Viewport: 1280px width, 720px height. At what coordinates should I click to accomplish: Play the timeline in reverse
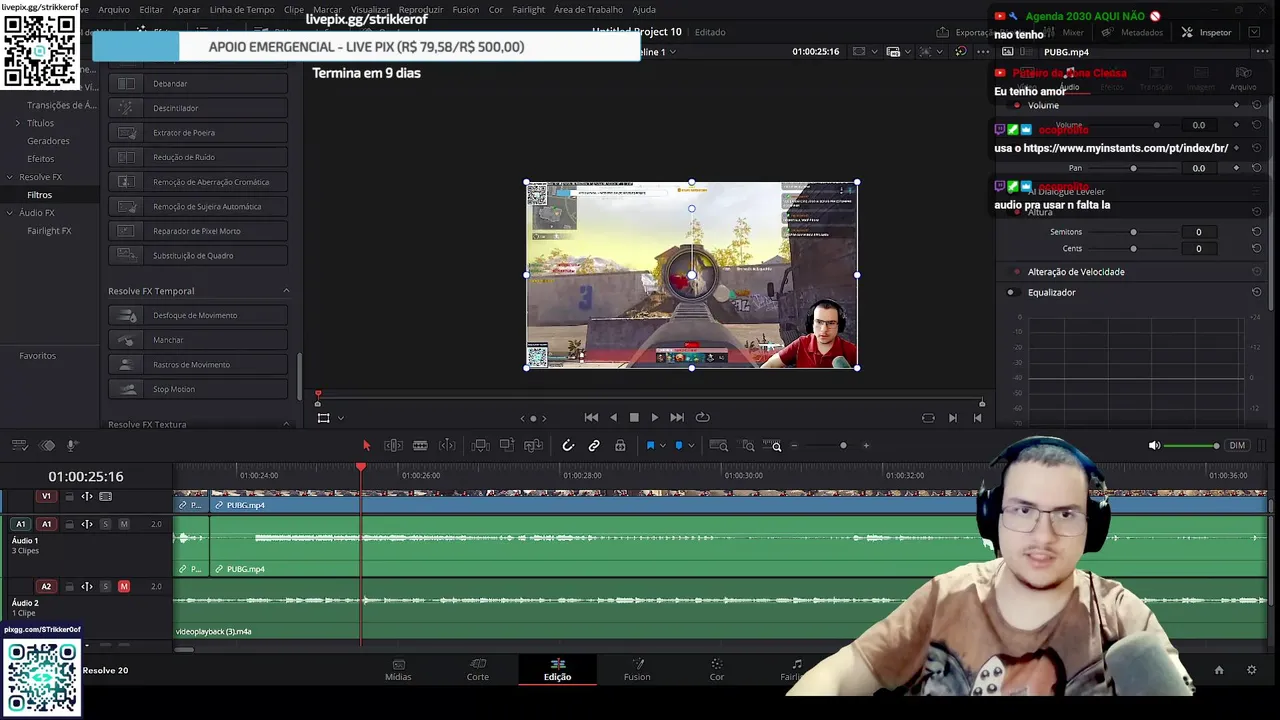[x=613, y=418]
